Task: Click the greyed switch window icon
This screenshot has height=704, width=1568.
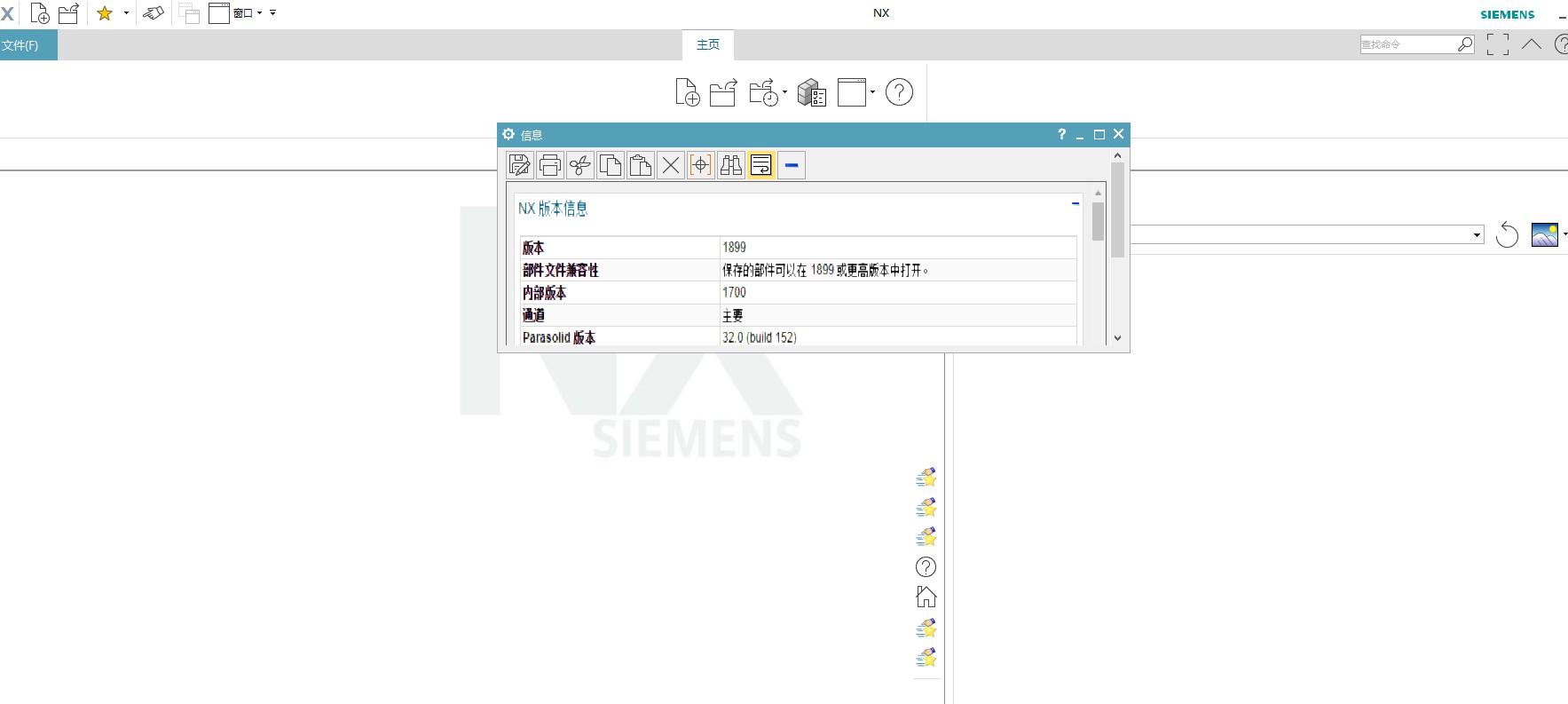Action: click(x=188, y=13)
